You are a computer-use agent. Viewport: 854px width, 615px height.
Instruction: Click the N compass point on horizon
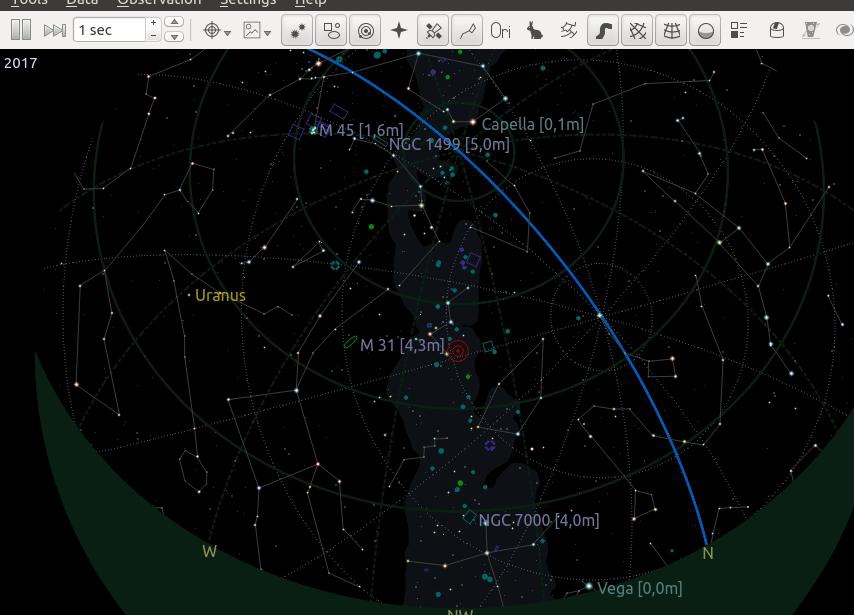coord(708,553)
